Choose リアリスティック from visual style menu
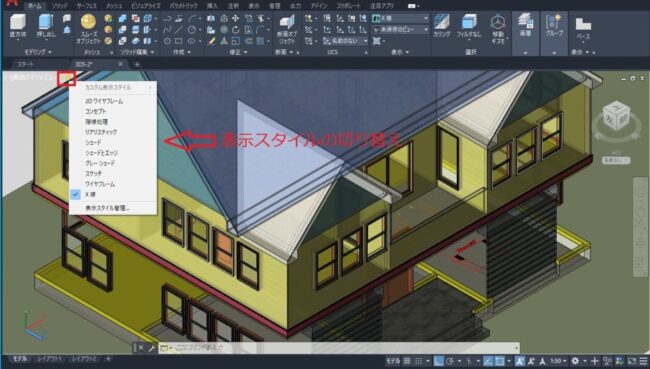The height and width of the screenshot is (369, 650). point(101,132)
